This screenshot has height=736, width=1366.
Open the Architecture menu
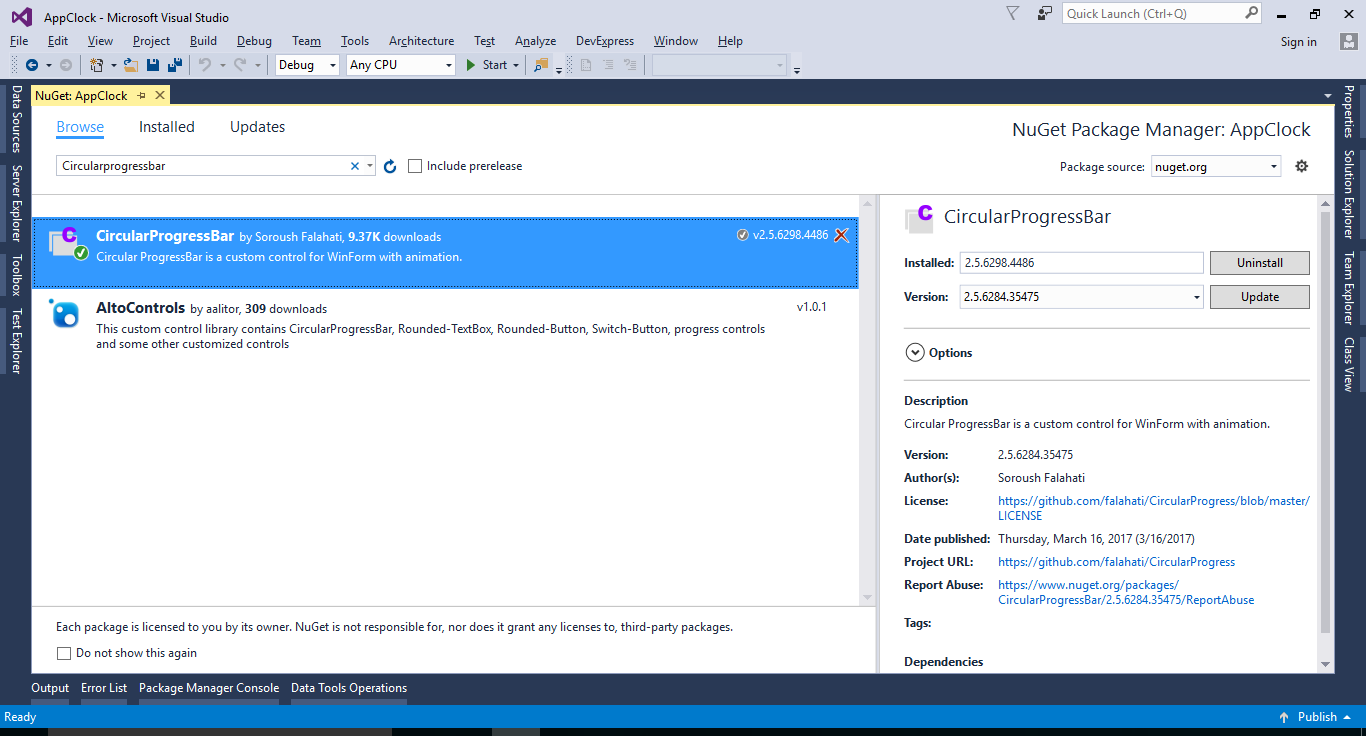pyautogui.click(x=421, y=41)
